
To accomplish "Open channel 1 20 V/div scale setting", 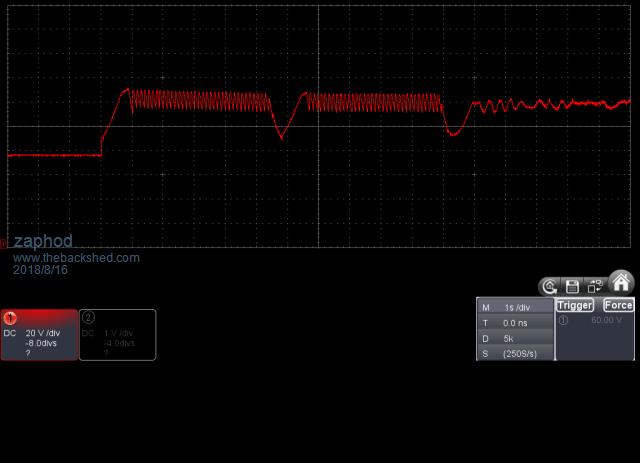I will [x=45, y=332].
